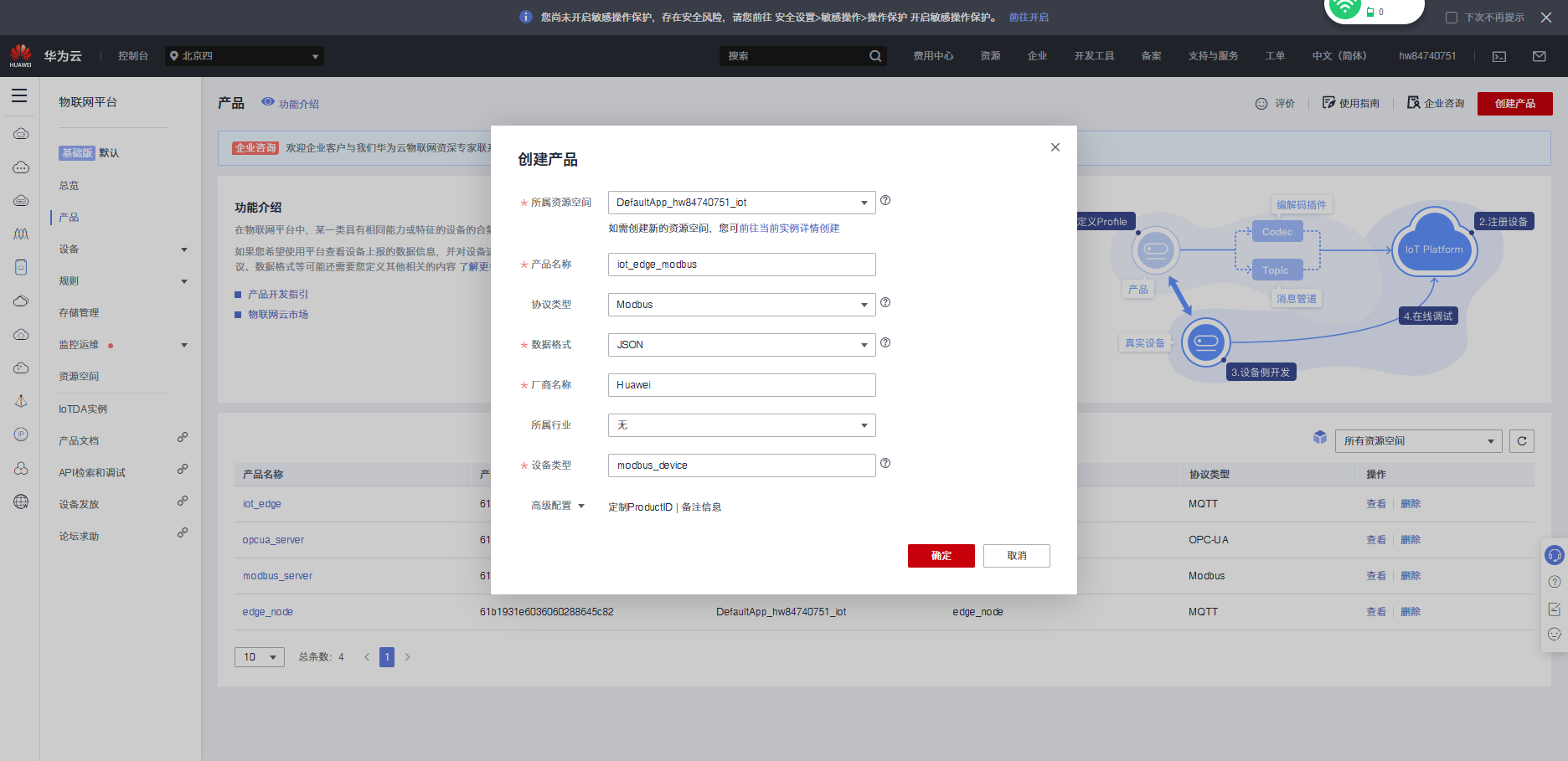Screen dimensions: 1568x761
Task: Open the 北京四 region selector
Action: (245, 56)
